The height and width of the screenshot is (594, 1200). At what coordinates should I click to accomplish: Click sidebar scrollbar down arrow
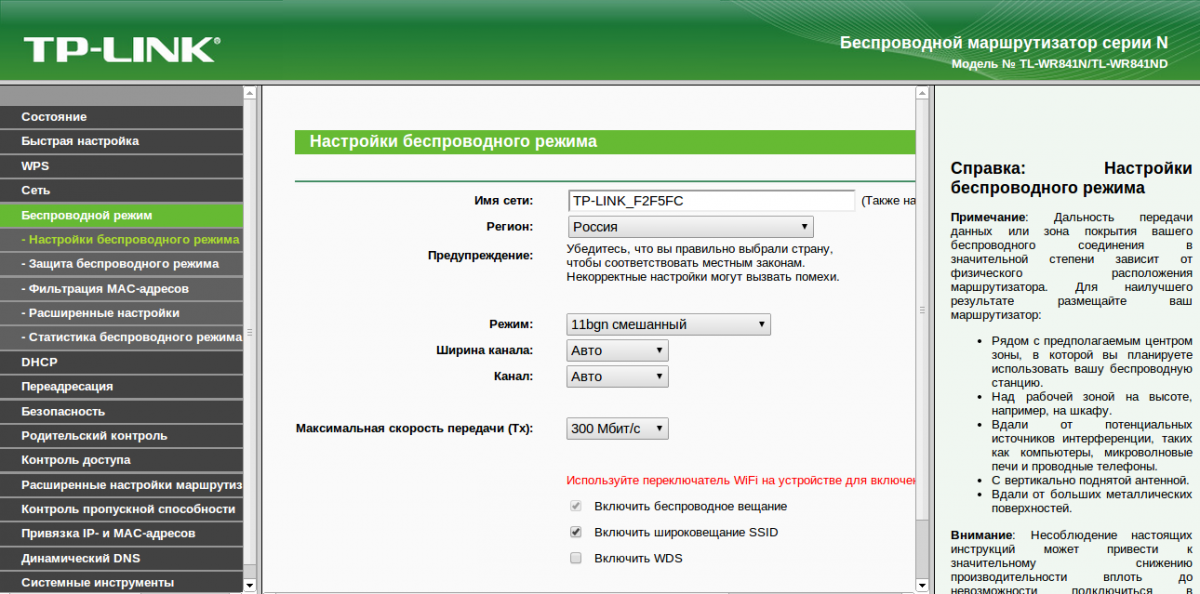[x=250, y=586]
